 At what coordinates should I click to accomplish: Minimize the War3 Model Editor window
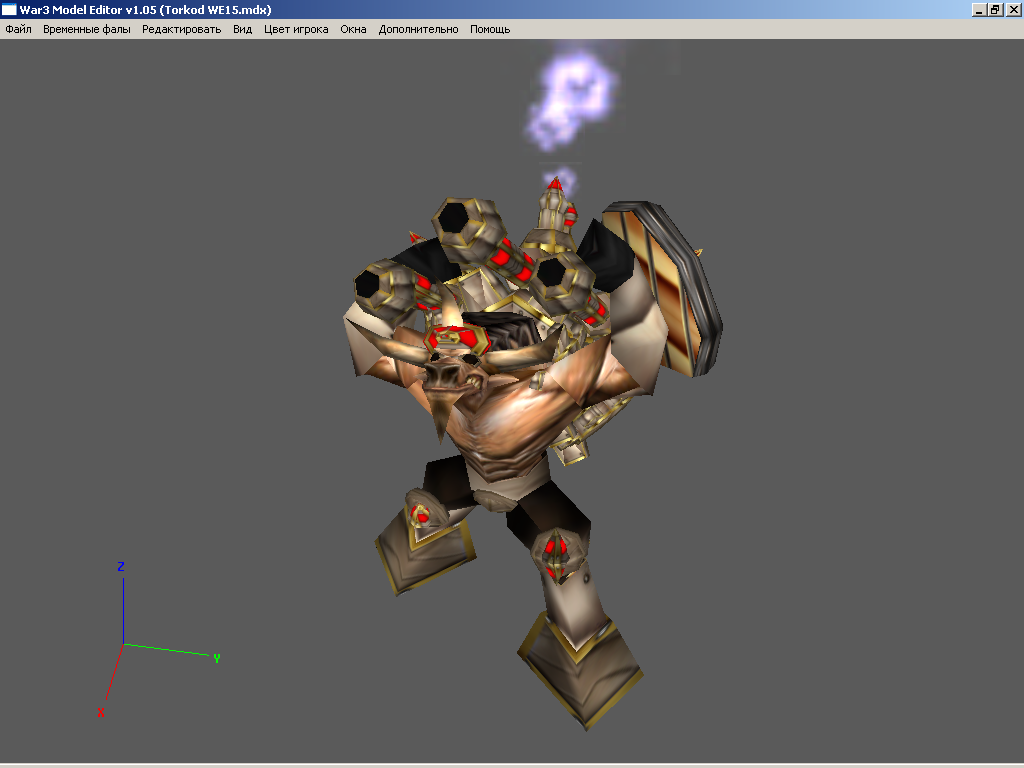click(979, 10)
